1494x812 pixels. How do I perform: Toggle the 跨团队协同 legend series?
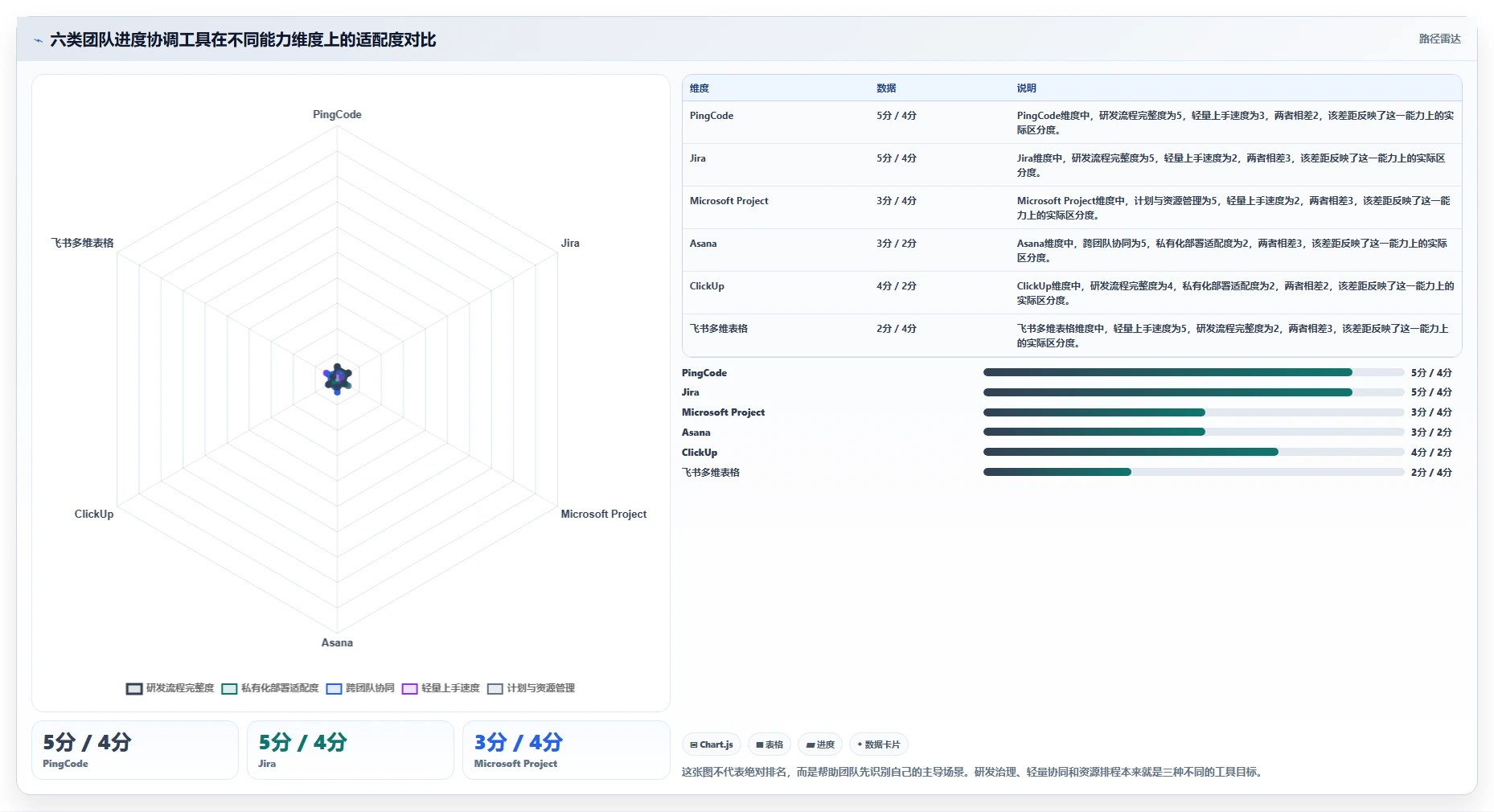(360, 688)
